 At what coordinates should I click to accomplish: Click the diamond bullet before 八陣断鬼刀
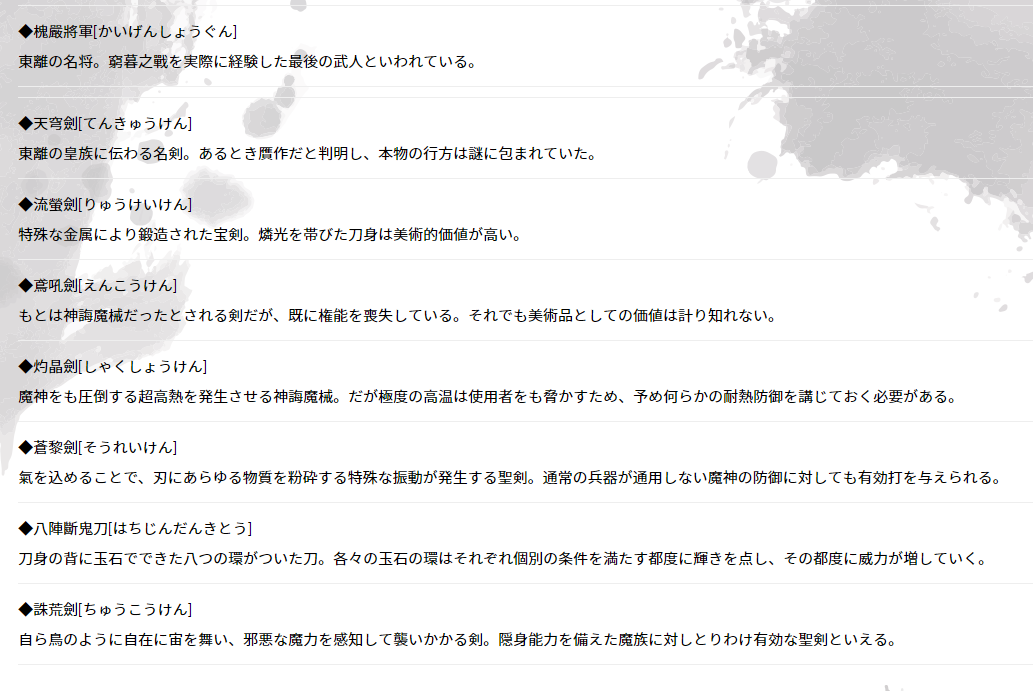pyautogui.click(x=26, y=528)
